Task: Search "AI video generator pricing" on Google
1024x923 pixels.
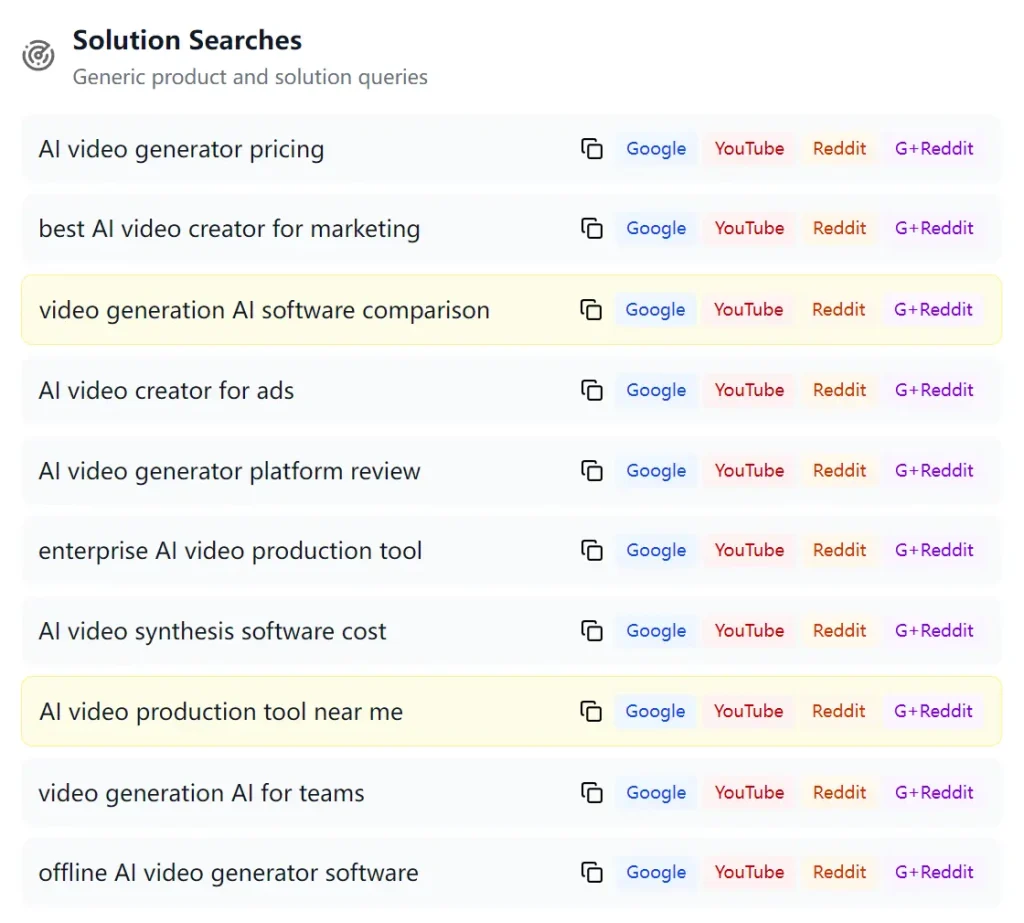Action: (x=655, y=148)
